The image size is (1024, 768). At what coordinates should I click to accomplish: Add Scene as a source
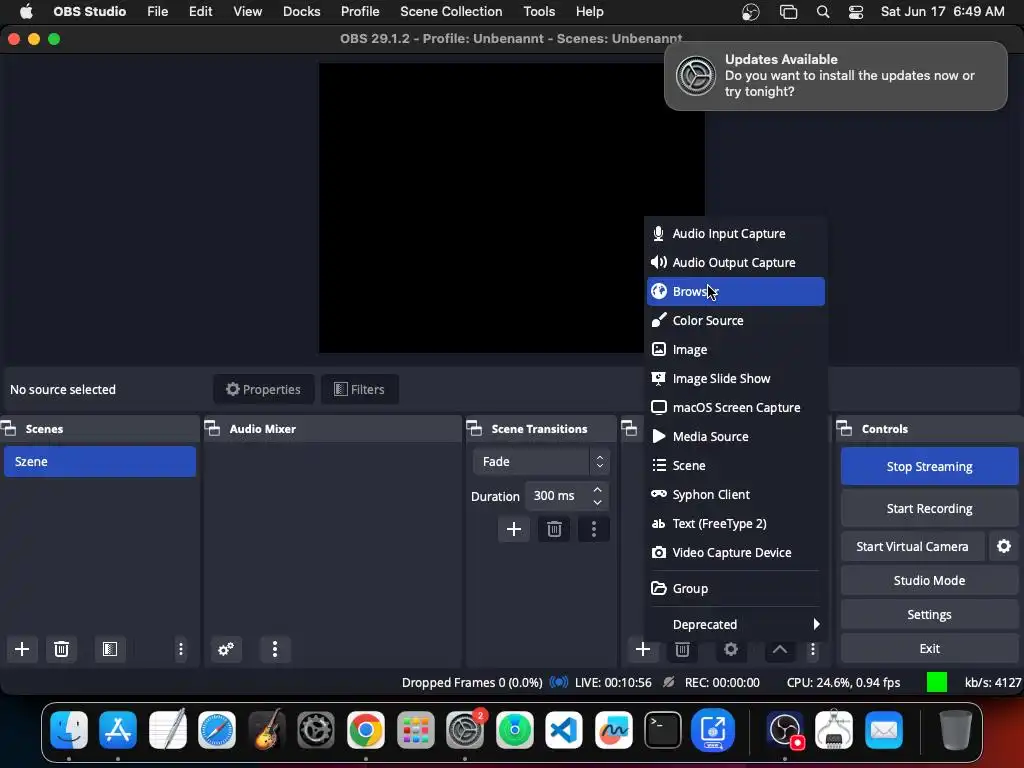[736, 466]
